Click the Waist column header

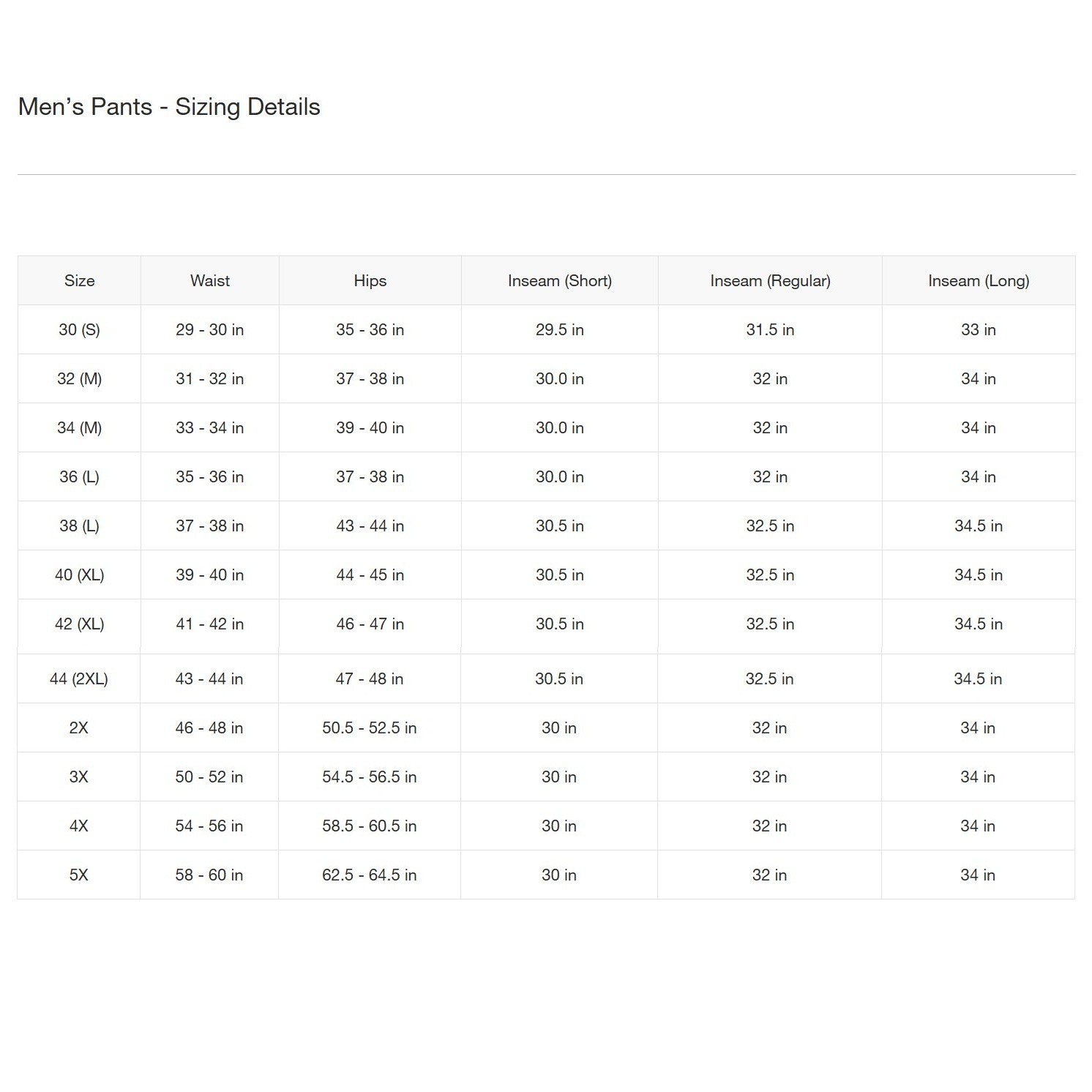pos(210,280)
